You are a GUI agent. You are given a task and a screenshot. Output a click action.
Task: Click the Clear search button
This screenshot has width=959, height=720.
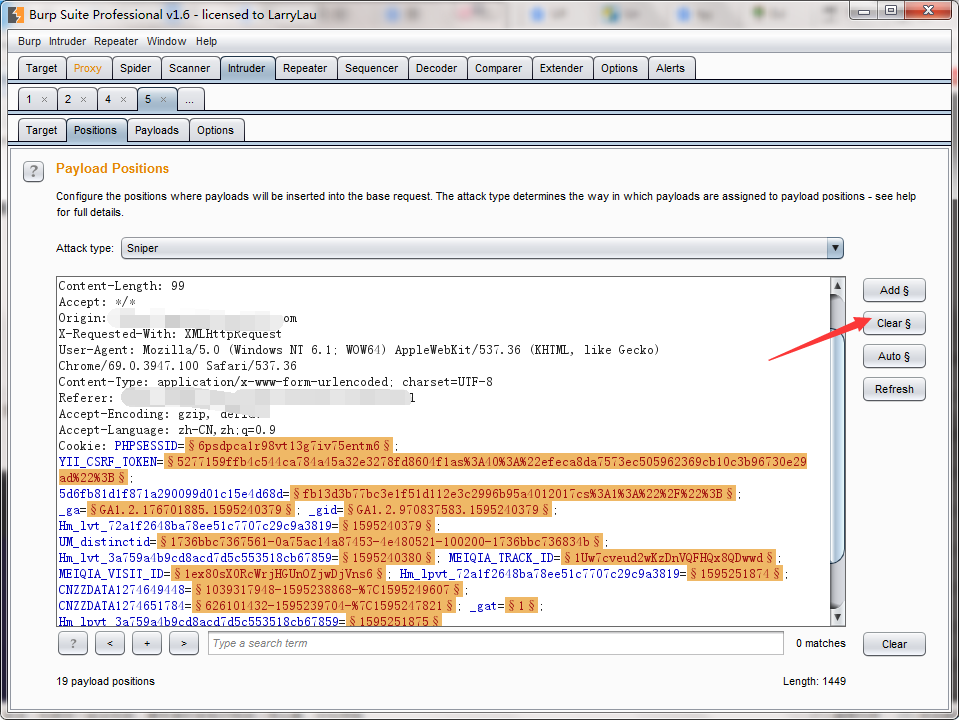click(894, 644)
